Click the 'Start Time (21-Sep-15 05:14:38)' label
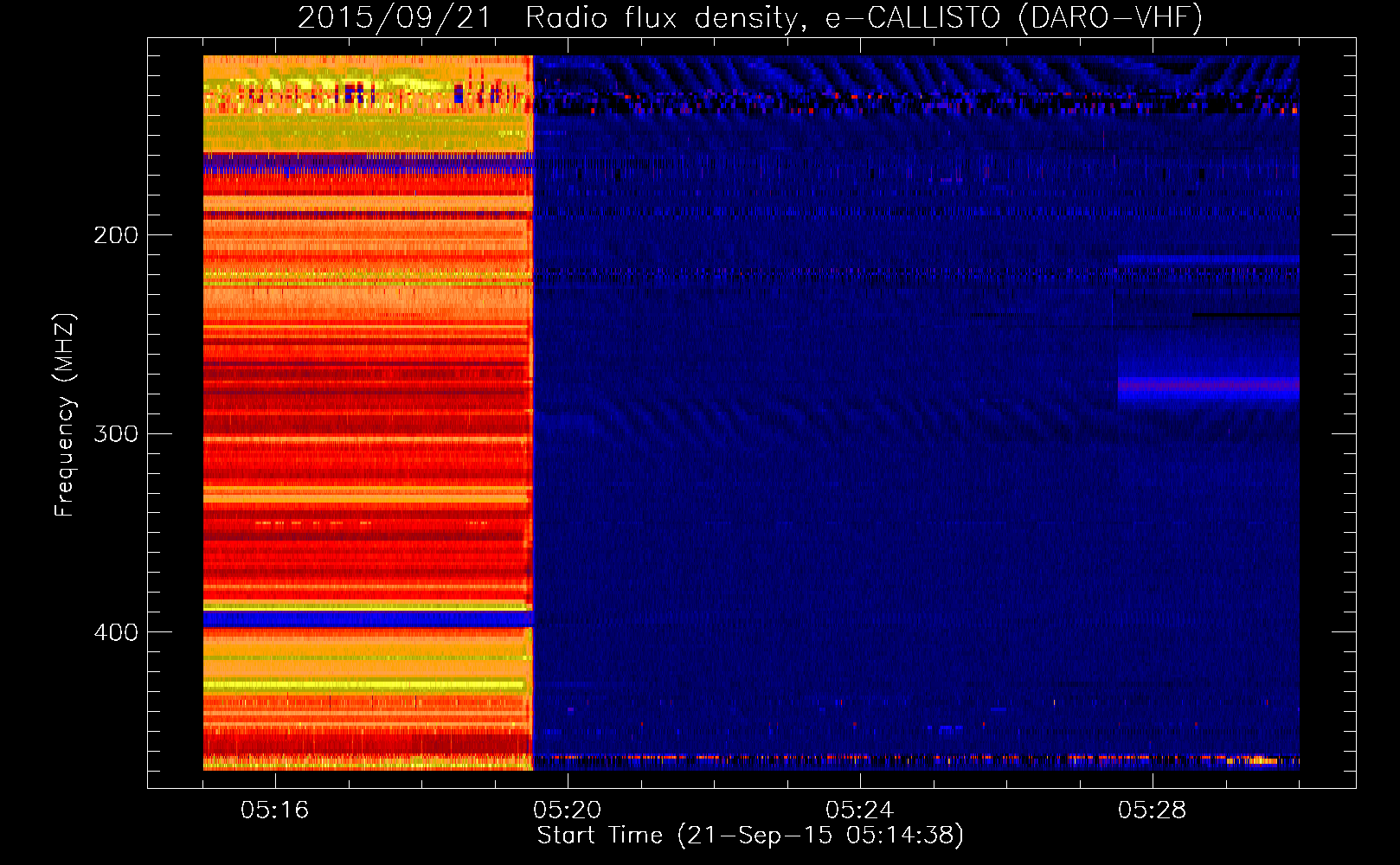 pos(750,836)
